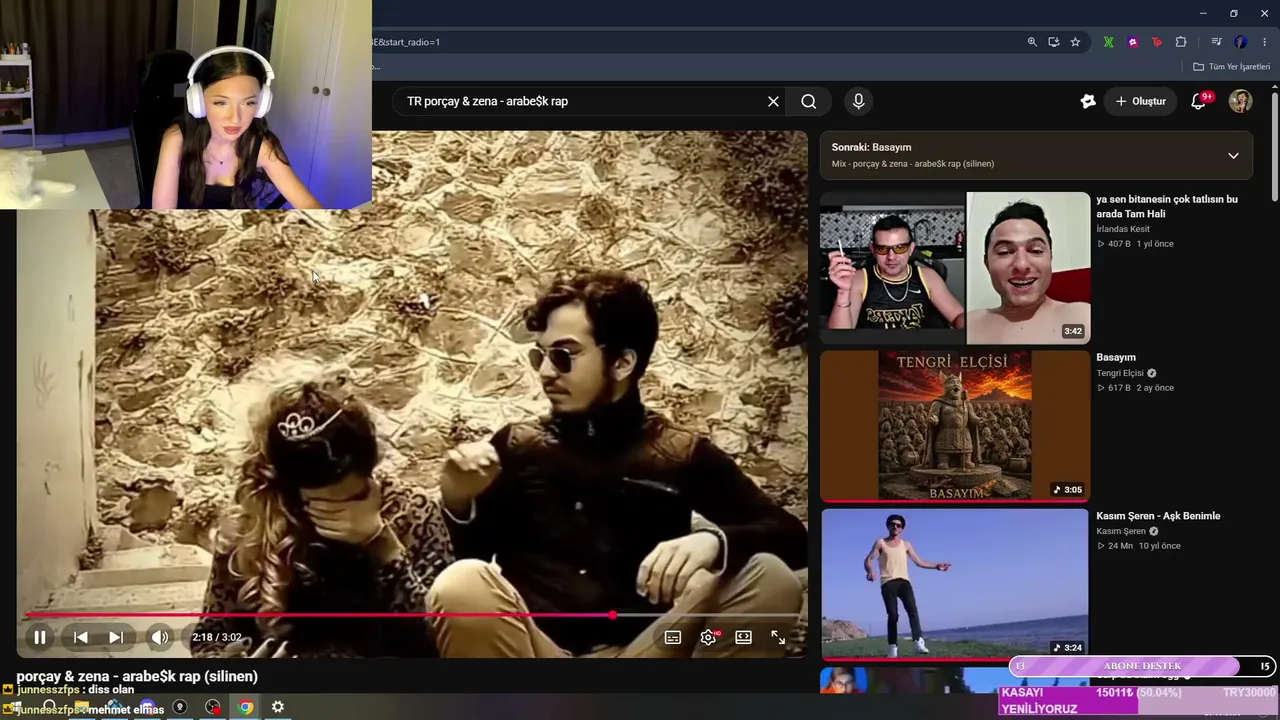Open the Basayım video thumbnail
Screen dimensions: 1280x720
[x=955, y=426]
